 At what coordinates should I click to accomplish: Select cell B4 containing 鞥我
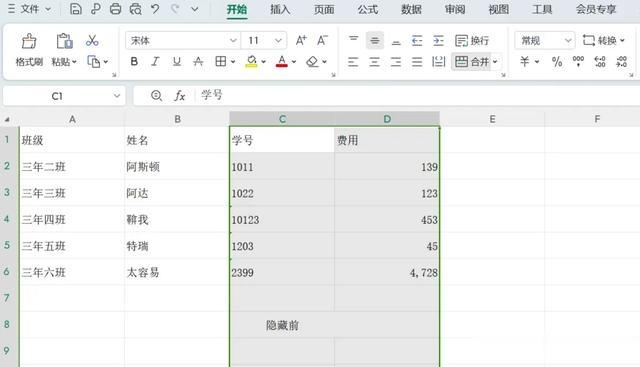point(177,220)
